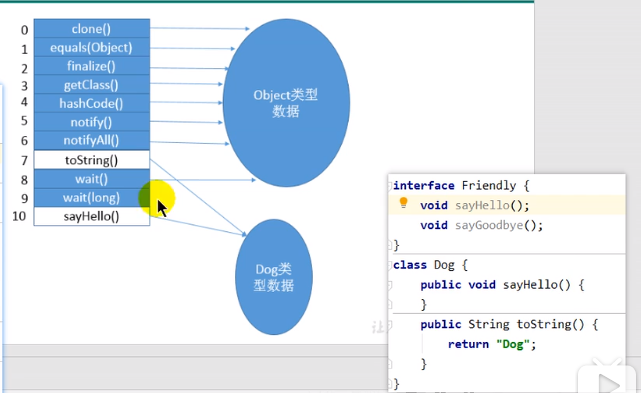Screen dimensions: 641x393
Task: Select the equals(Object) table cell
Action: coord(92,47)
